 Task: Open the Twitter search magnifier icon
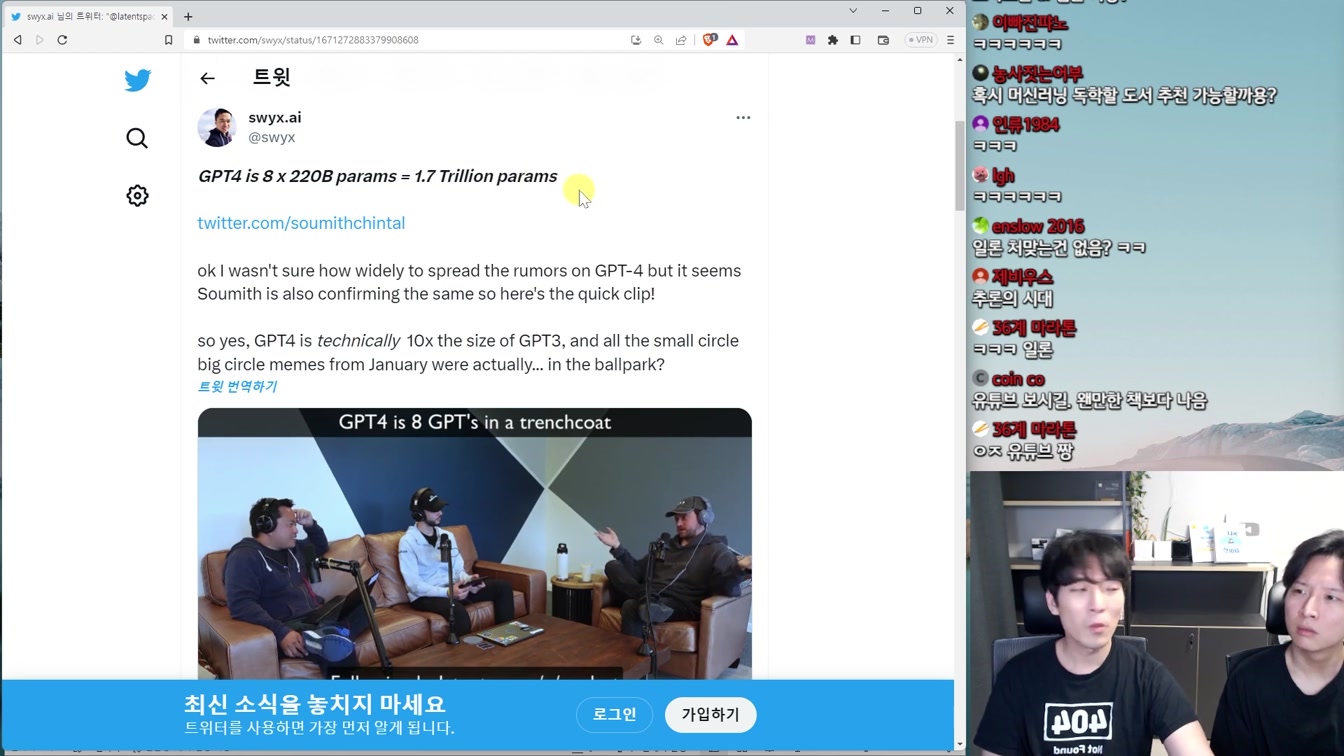click(x=137, y=138)
